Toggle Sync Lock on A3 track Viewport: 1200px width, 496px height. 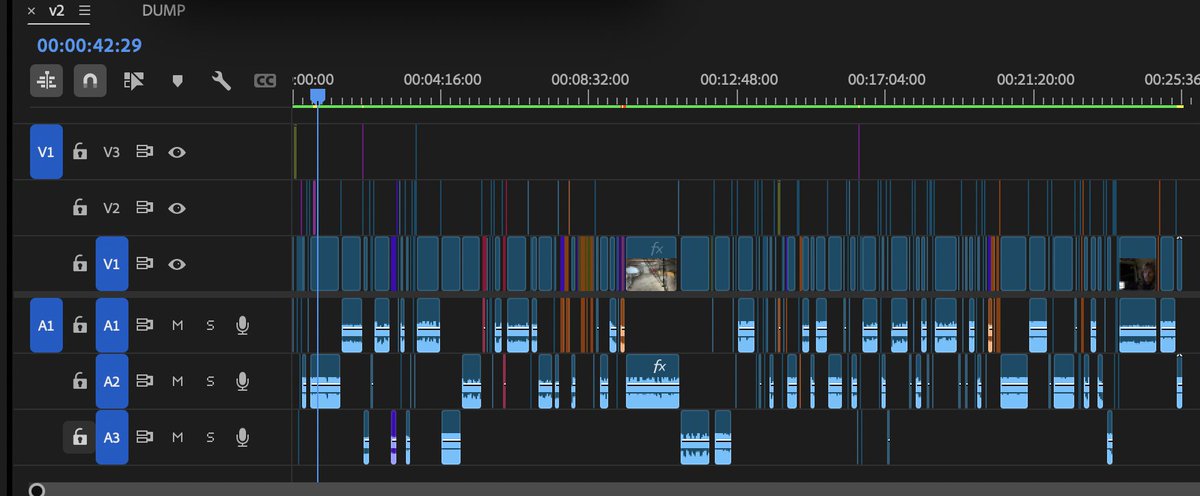pyautogui.click(x=145, y=437)
